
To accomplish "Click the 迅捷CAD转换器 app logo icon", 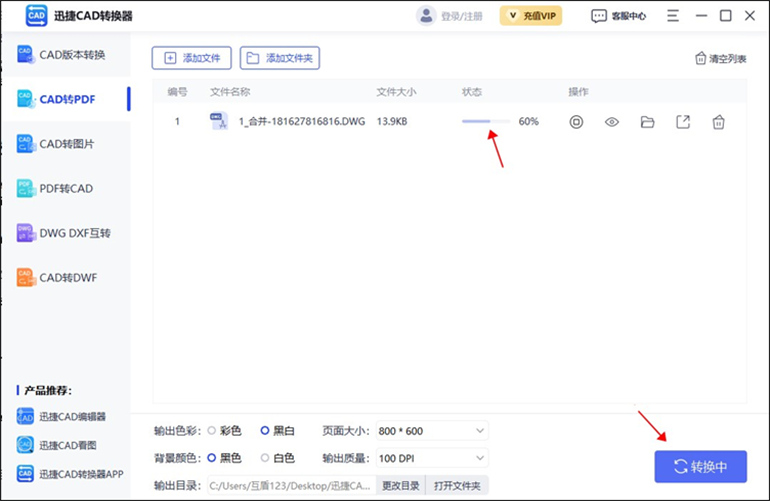I will (x=36, y=16).
